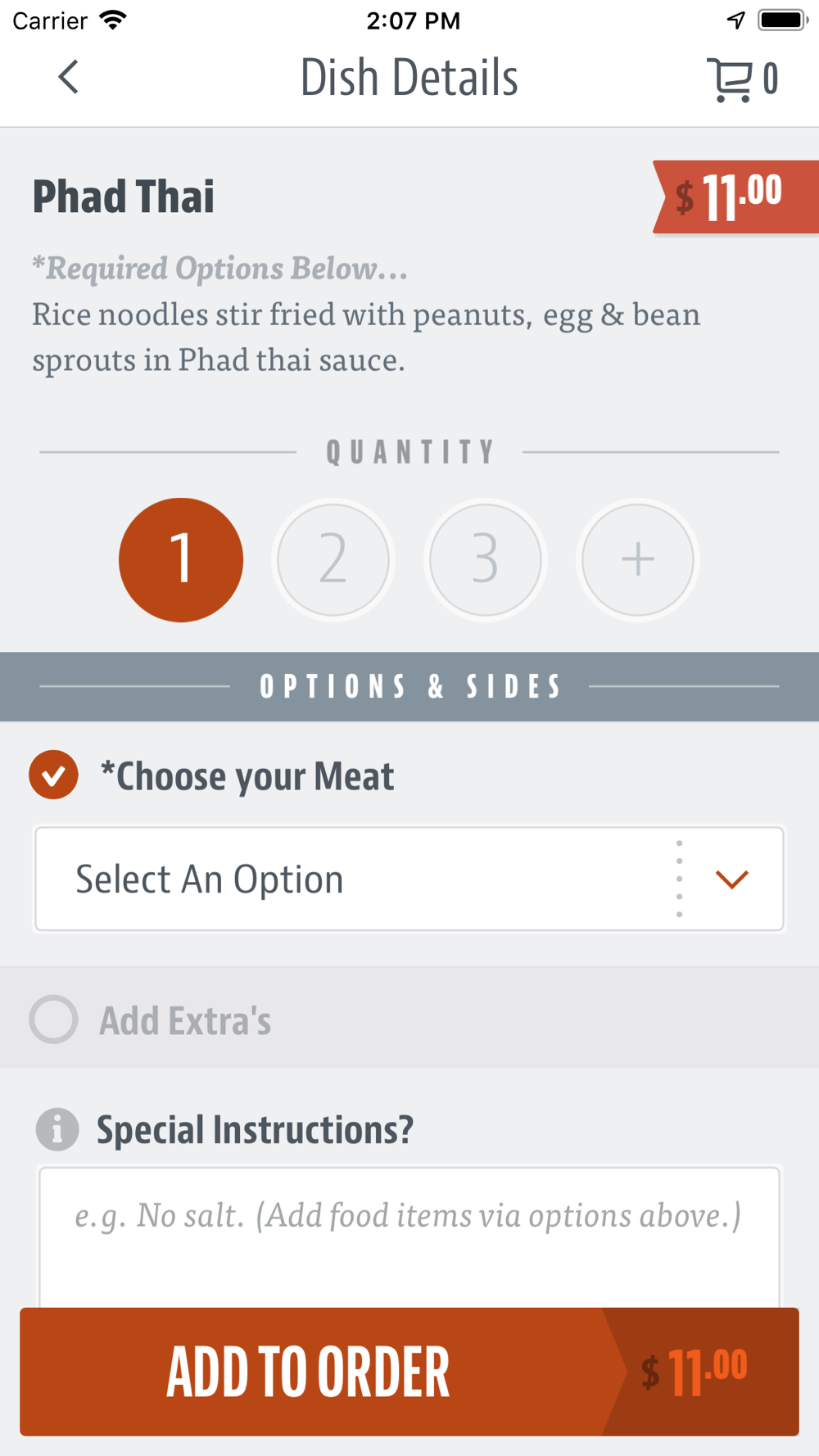Select quantity 2 circle

[x=333, y=560]
